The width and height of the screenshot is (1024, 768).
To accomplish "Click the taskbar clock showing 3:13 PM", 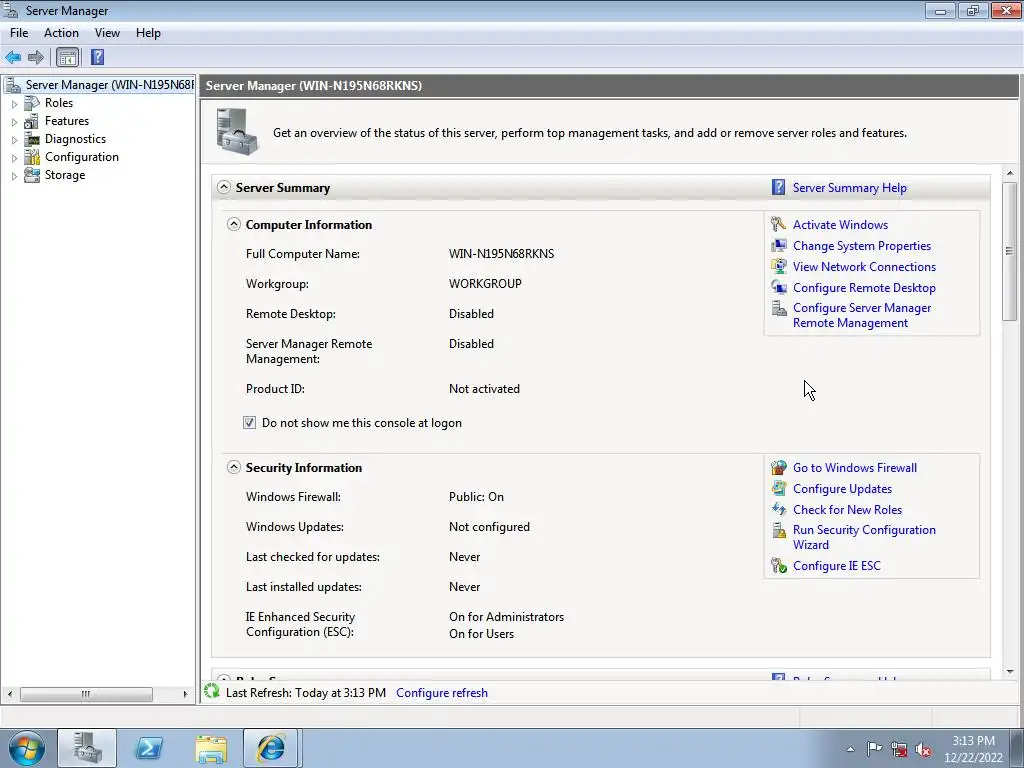I will (x=972, y=749).
